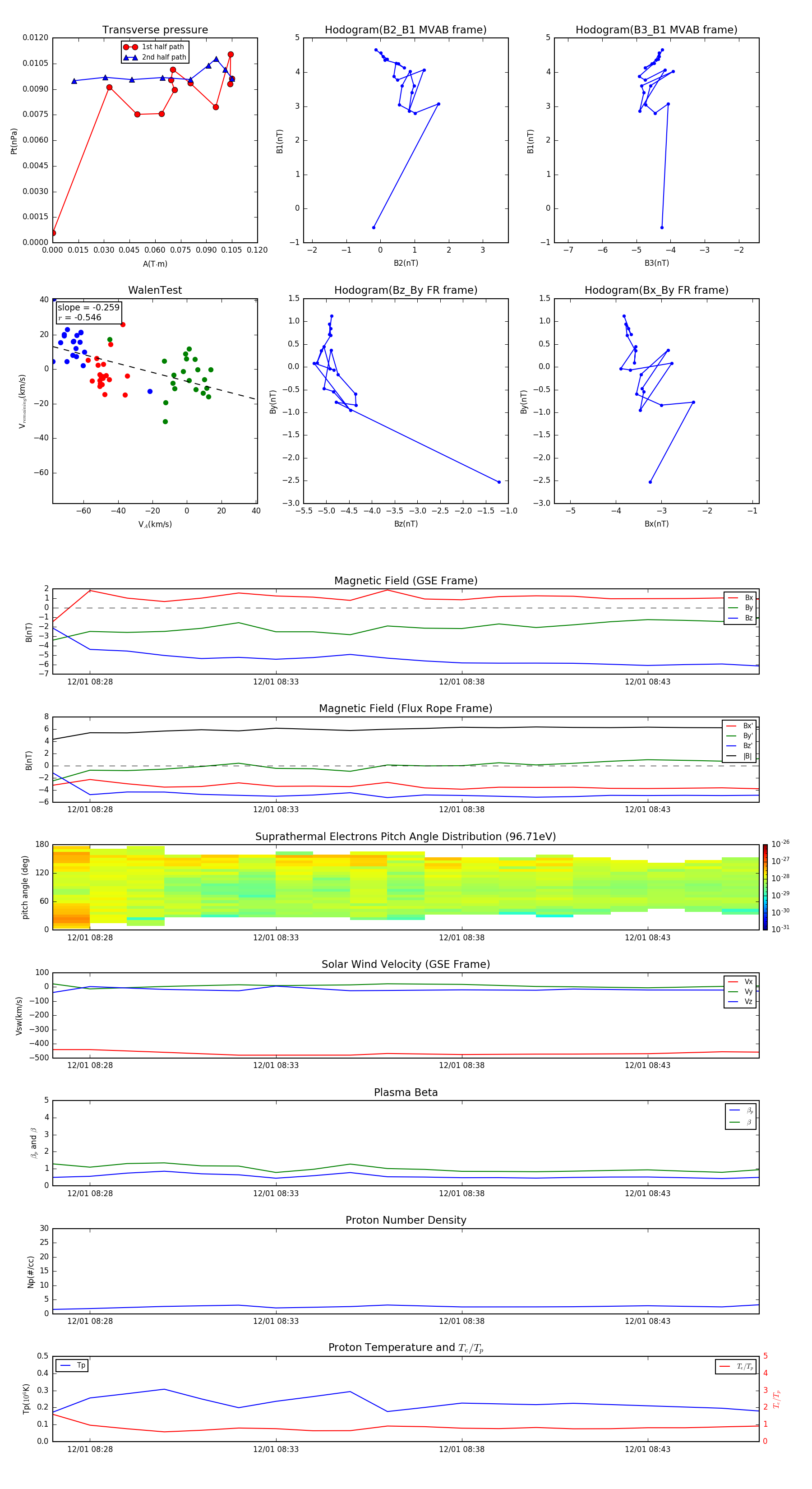
Task: Click the 'Hodogram(B2_B1 MVAB frame)' title
Action: pyautogui.click(x=406, y=30)
